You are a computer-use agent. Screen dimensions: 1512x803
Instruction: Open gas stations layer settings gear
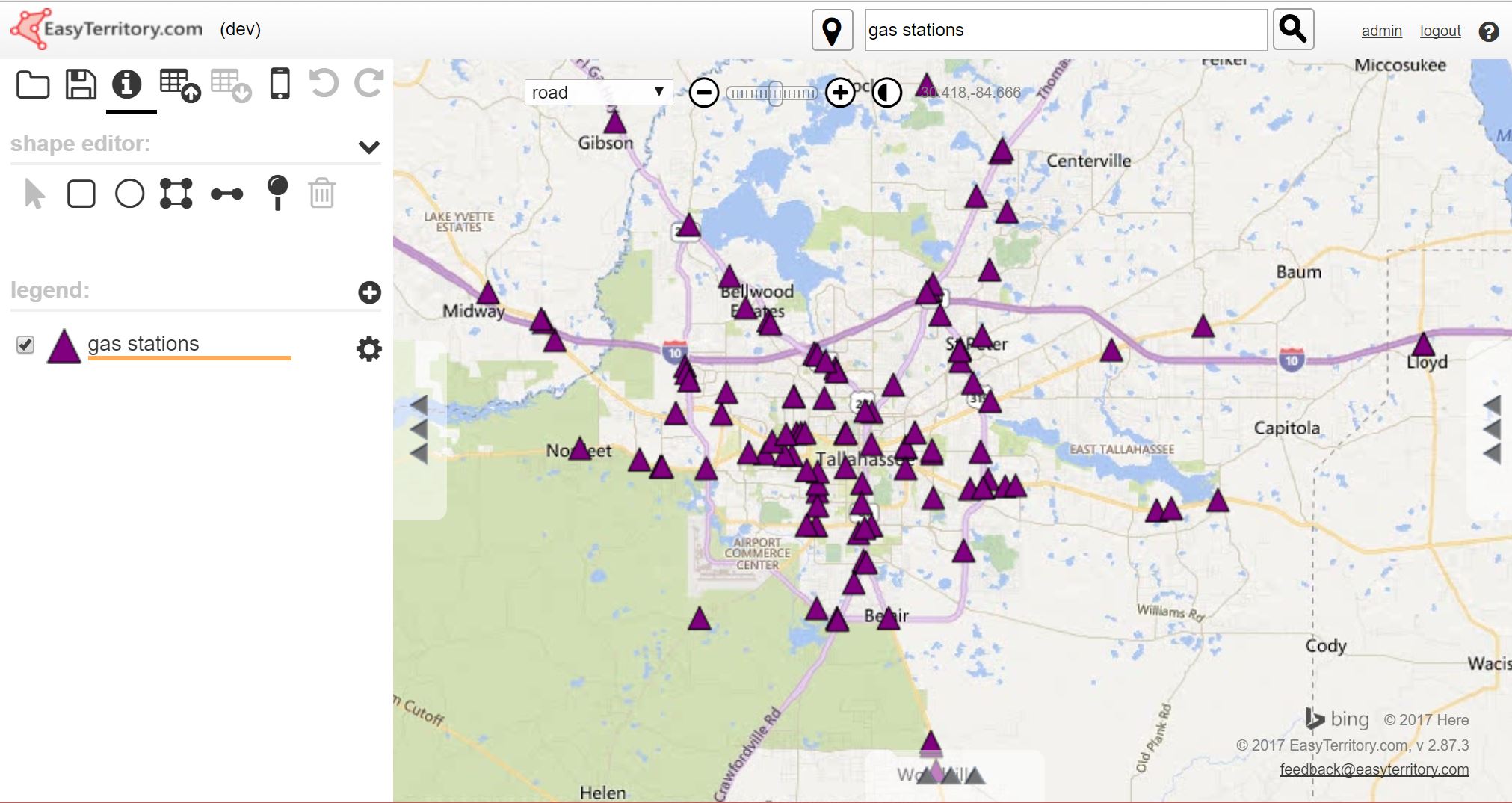[x=368, y=349]
